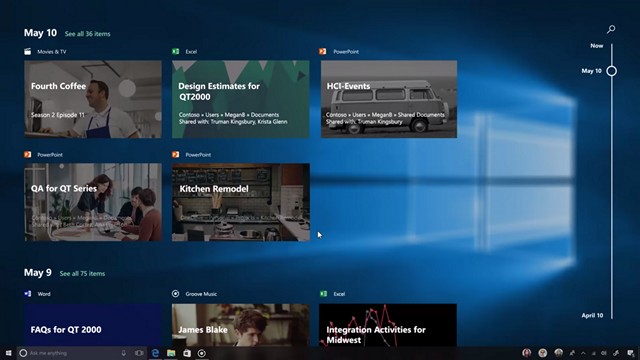Click See all 36 items link
This screenshot has height=360, width=640.
87,34
